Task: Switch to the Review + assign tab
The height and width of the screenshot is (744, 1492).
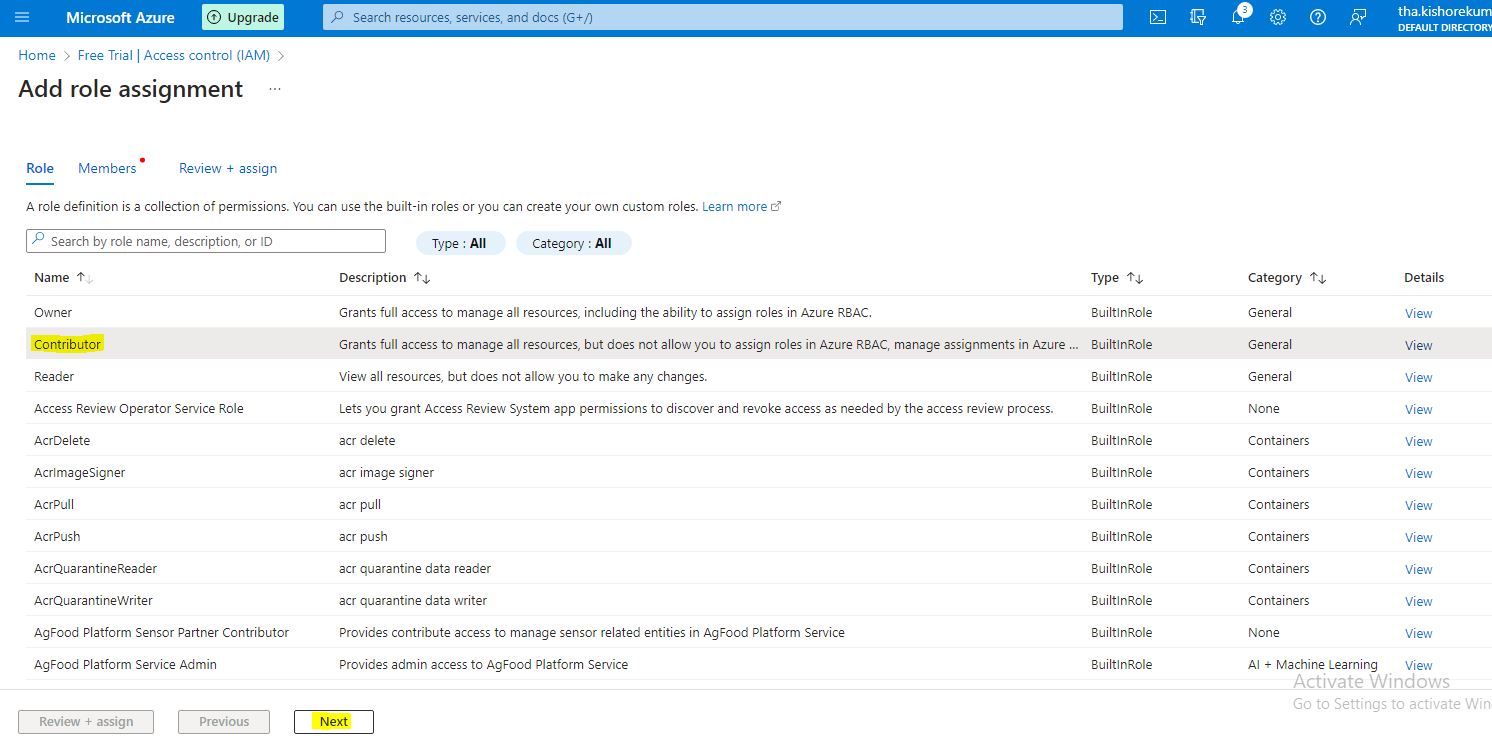Action: 228,169
